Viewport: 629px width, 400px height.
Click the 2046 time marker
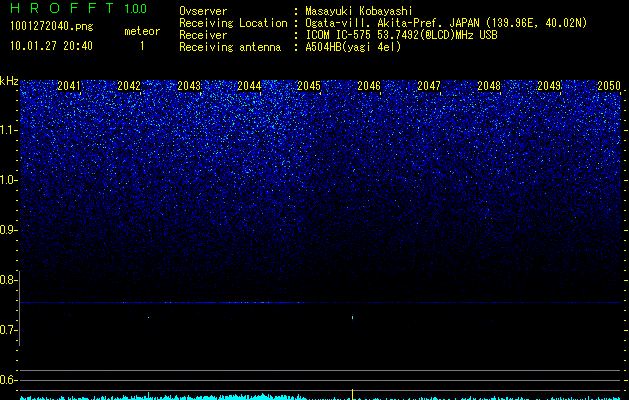pyautogui.click(x=369, y=85)
